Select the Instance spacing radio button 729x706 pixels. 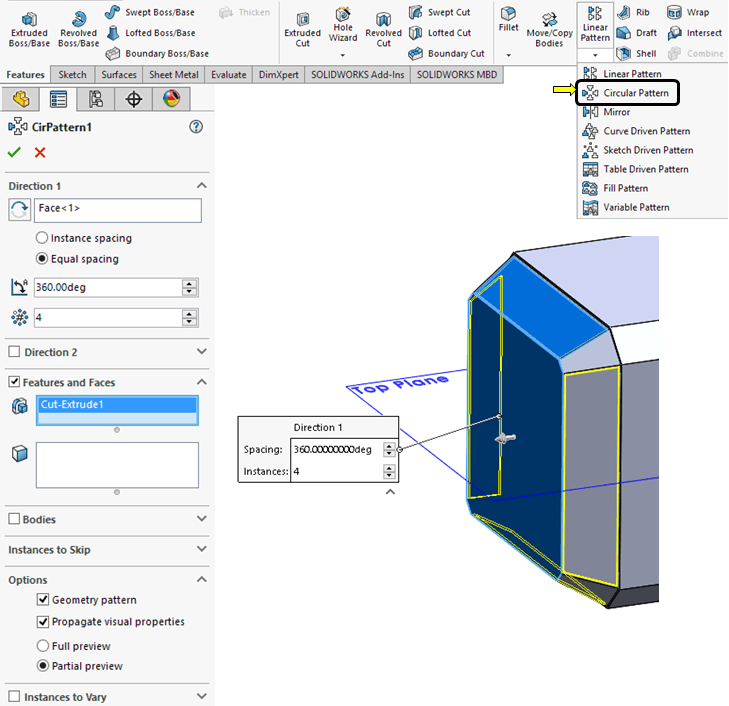click(x=42, y=238)
